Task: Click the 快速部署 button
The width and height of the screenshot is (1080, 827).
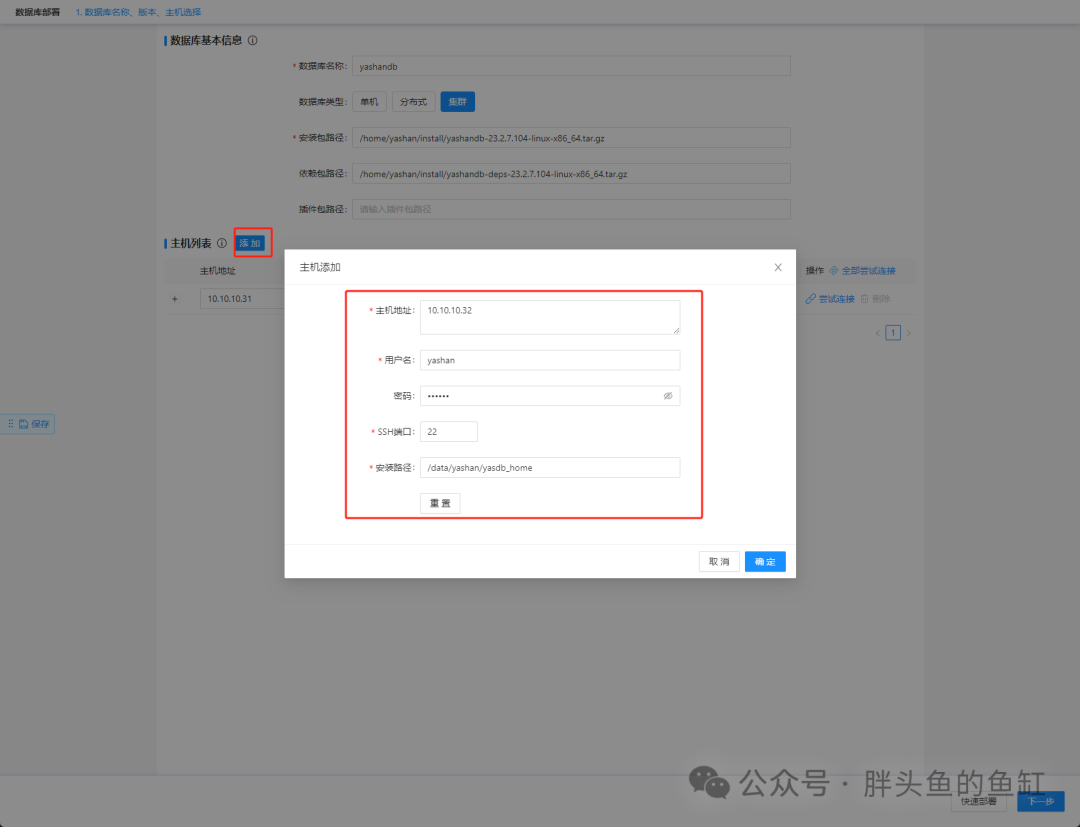Action: point(979,802)
